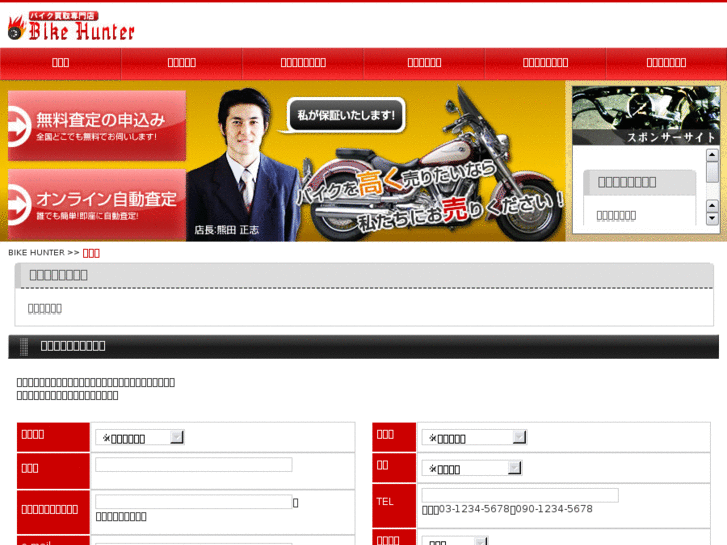Click the text field in left table's second row
Viewport: 727px width, 545px height.
[194, 465]
